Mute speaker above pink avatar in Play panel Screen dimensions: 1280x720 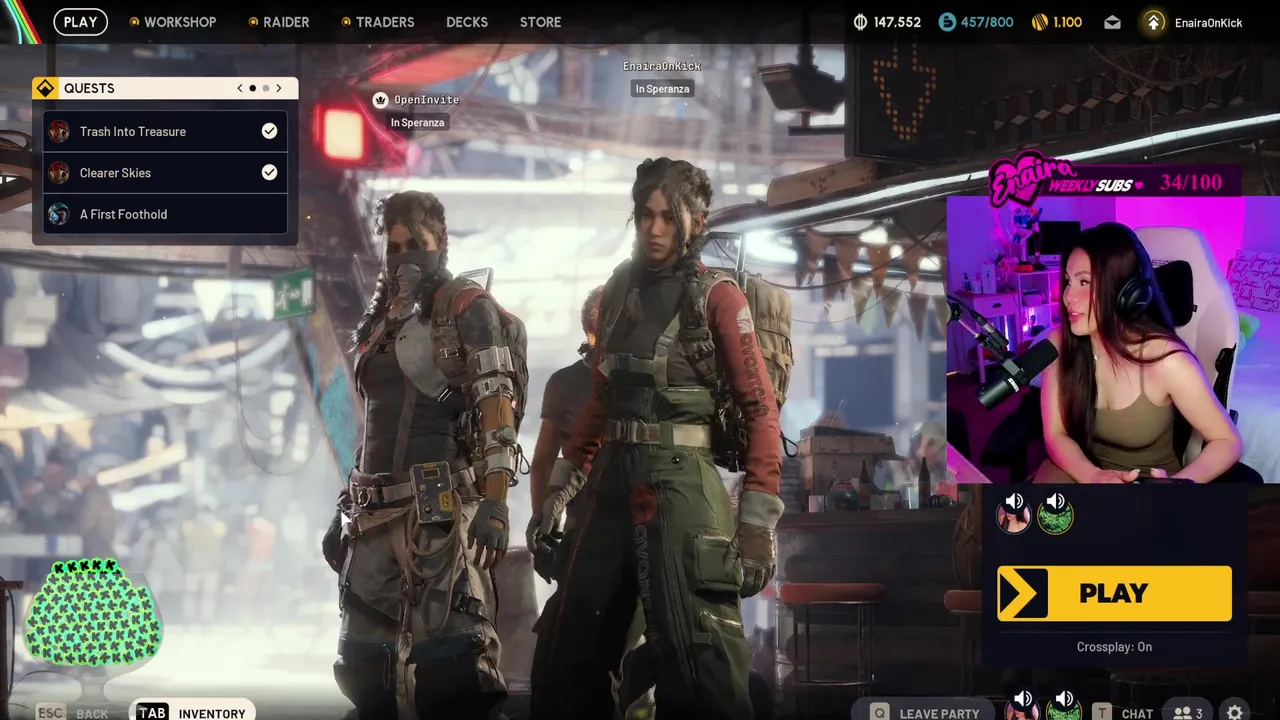click(1014, 501)
